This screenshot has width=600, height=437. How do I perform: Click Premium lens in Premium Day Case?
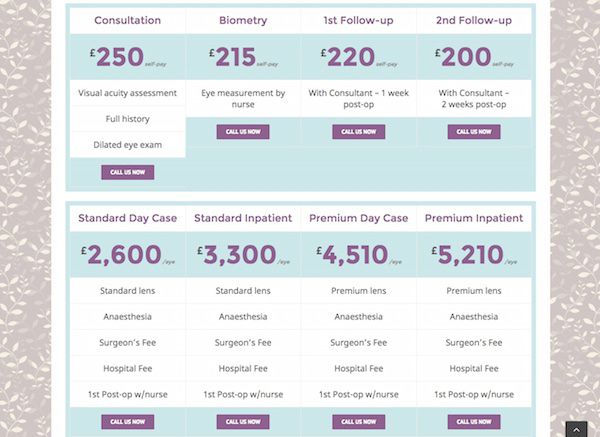(x=358, y=291)
